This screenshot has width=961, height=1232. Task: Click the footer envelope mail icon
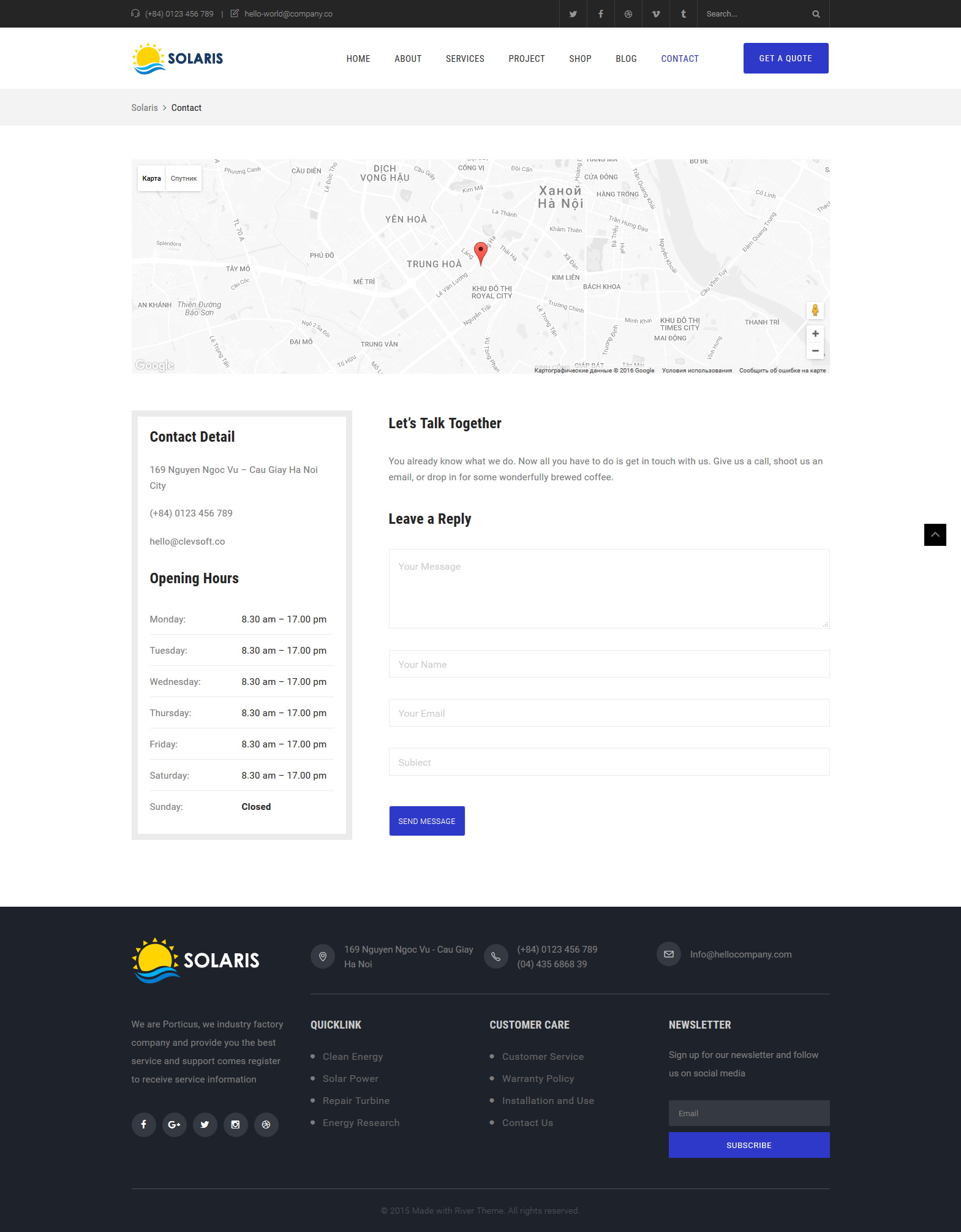click(669, 954)
